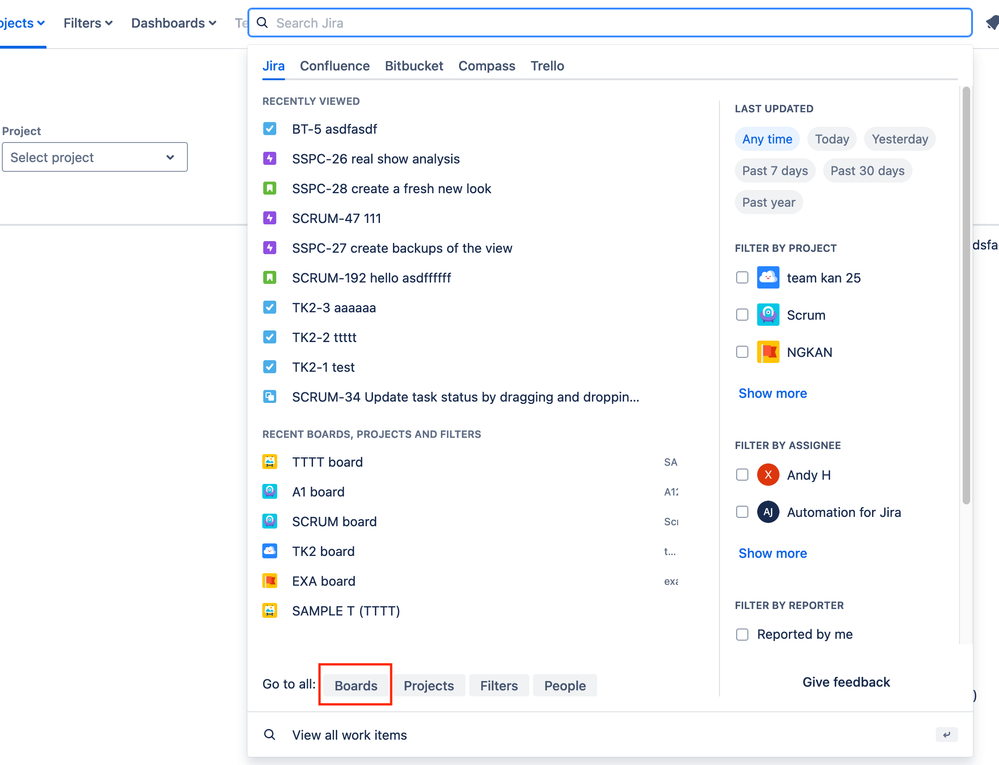The image size is (999, 765).
Task: Tick the NGKAN project checkbox
Action: point(742,352)
